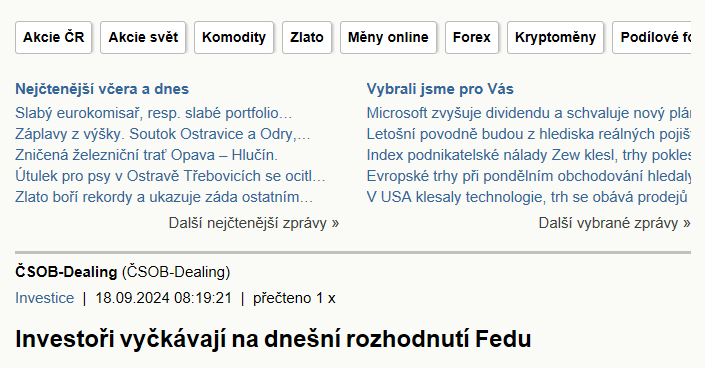Click the partially visible Podílové fondy button

(x=652, y=37)
